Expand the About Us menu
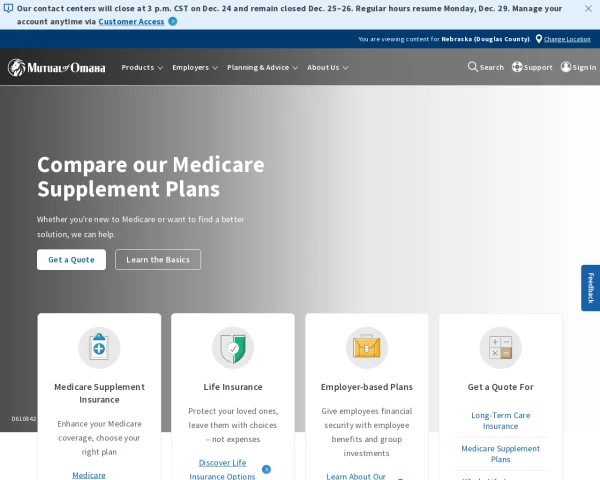This screenshot has height=480, width=600. pyautogui.click(x=327, y=67)
